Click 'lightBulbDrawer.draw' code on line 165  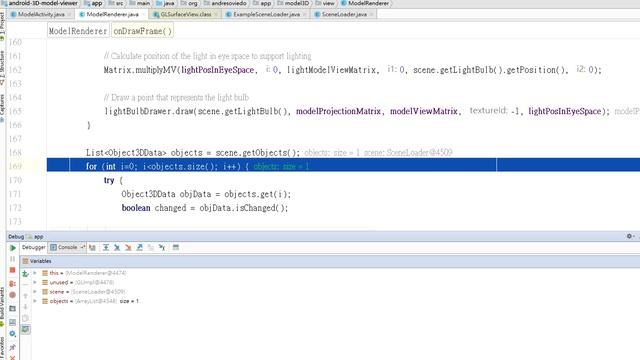(x=149, y=111)
